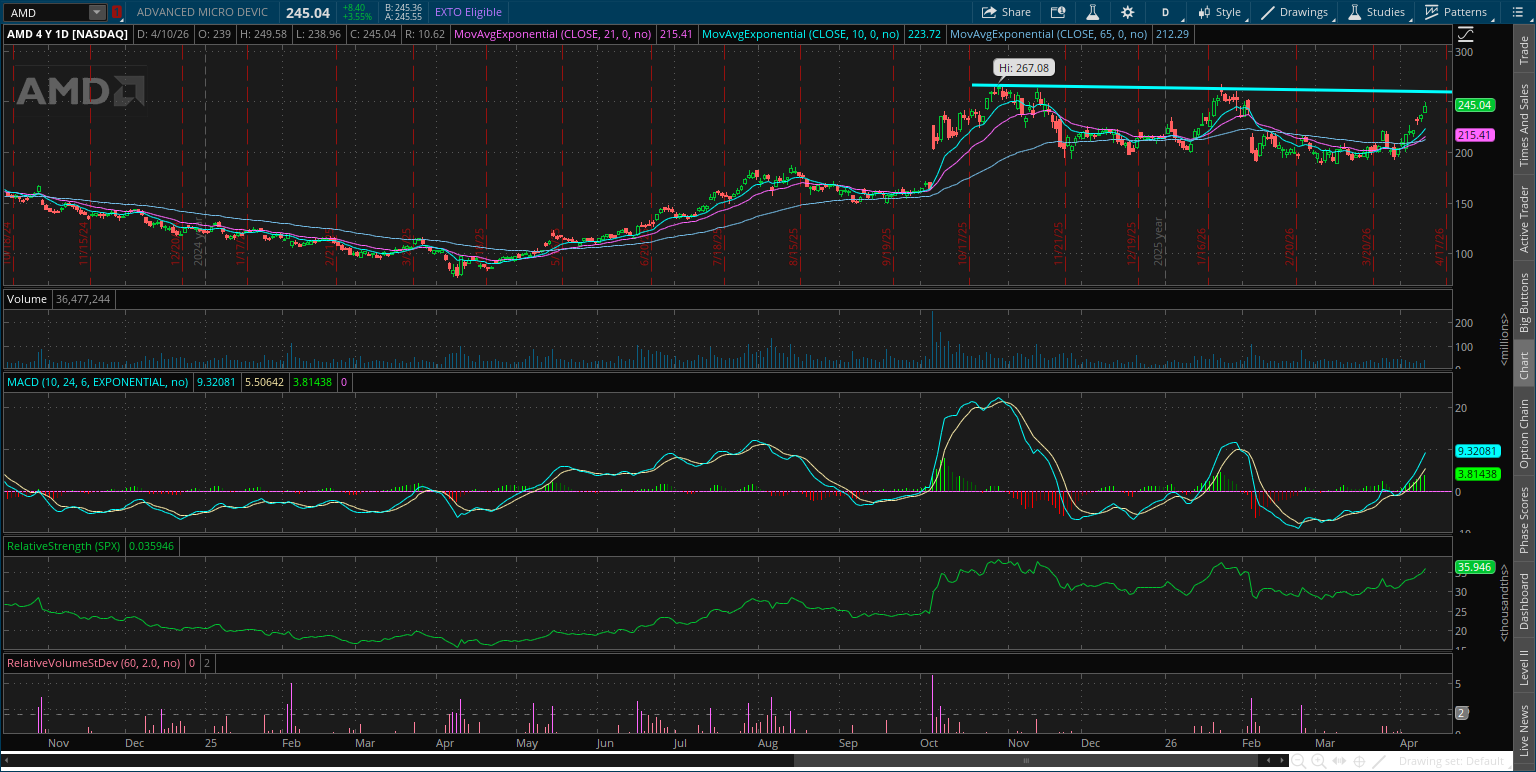The image size is (1536, 772).
Task: Click the last price 245.04 in header
Action: (307, 13)
